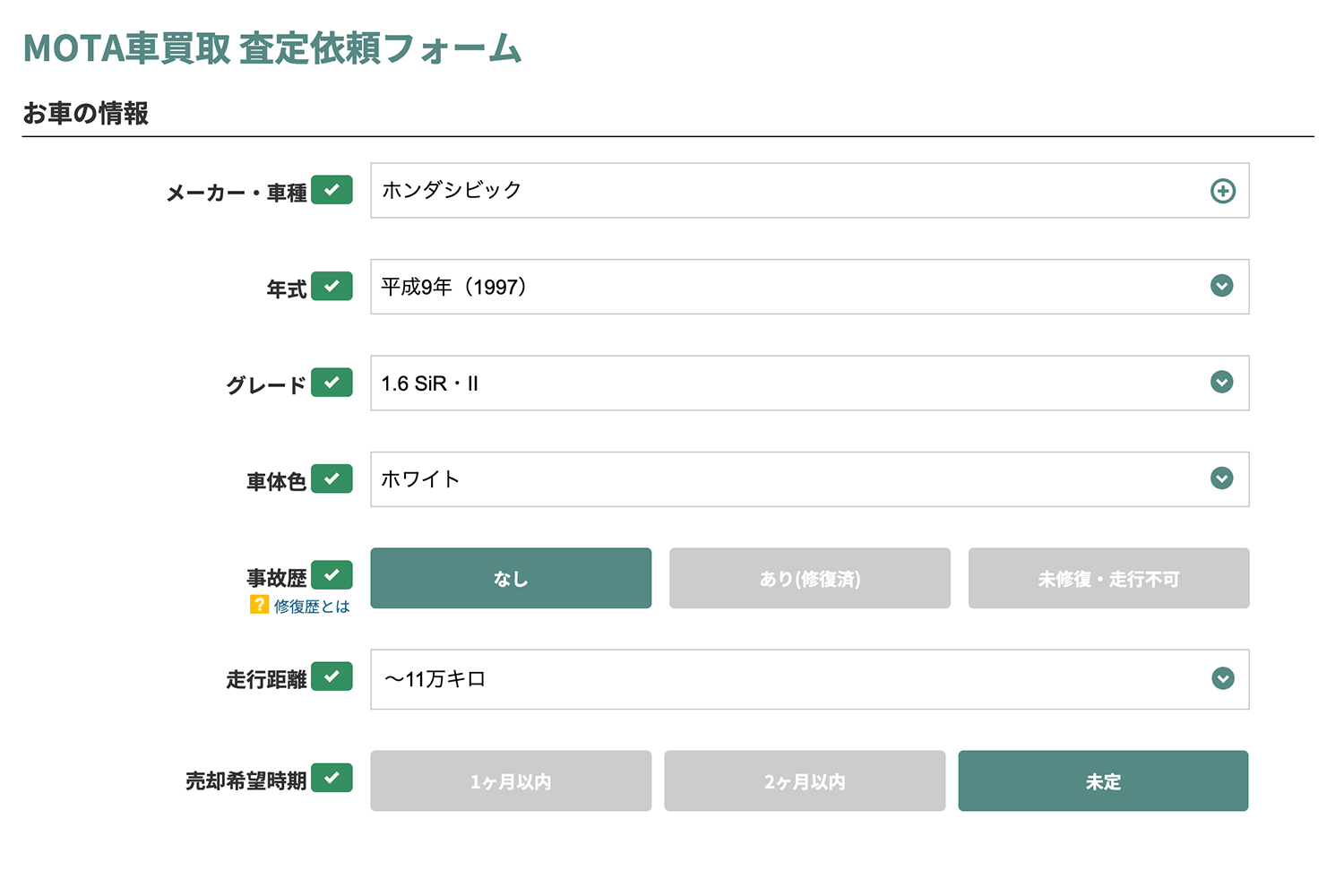This screenshot has width=1344, height=896.
Task: Click the green checkmark beside 走行距離
Action: coord(332,676)
